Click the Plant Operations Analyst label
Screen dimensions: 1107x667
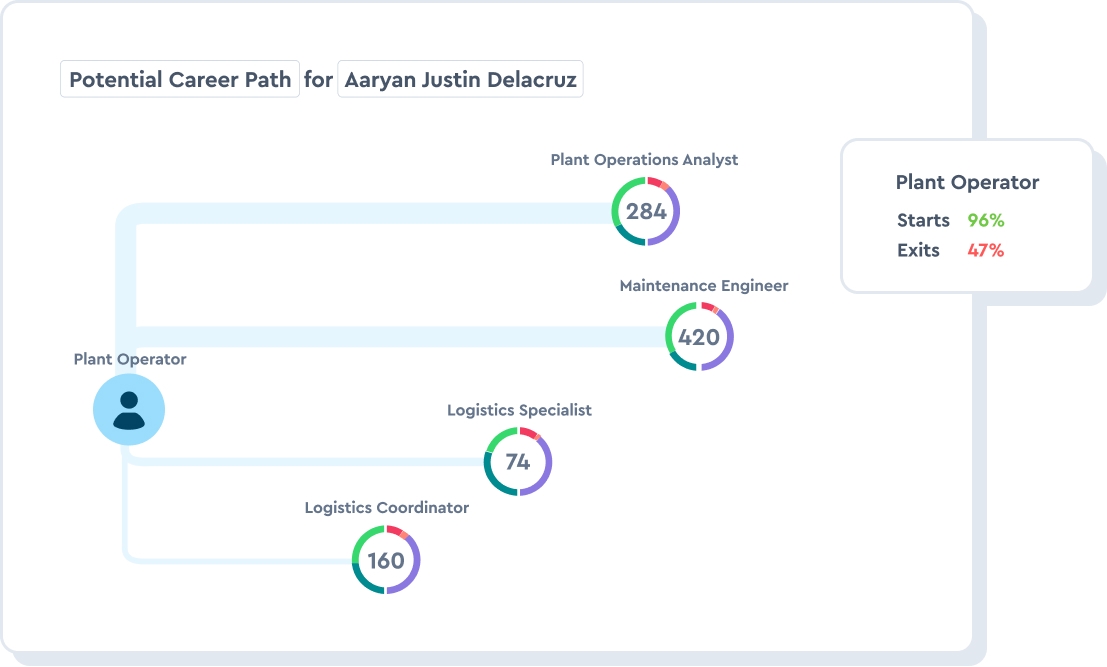(x=644, y=159)
